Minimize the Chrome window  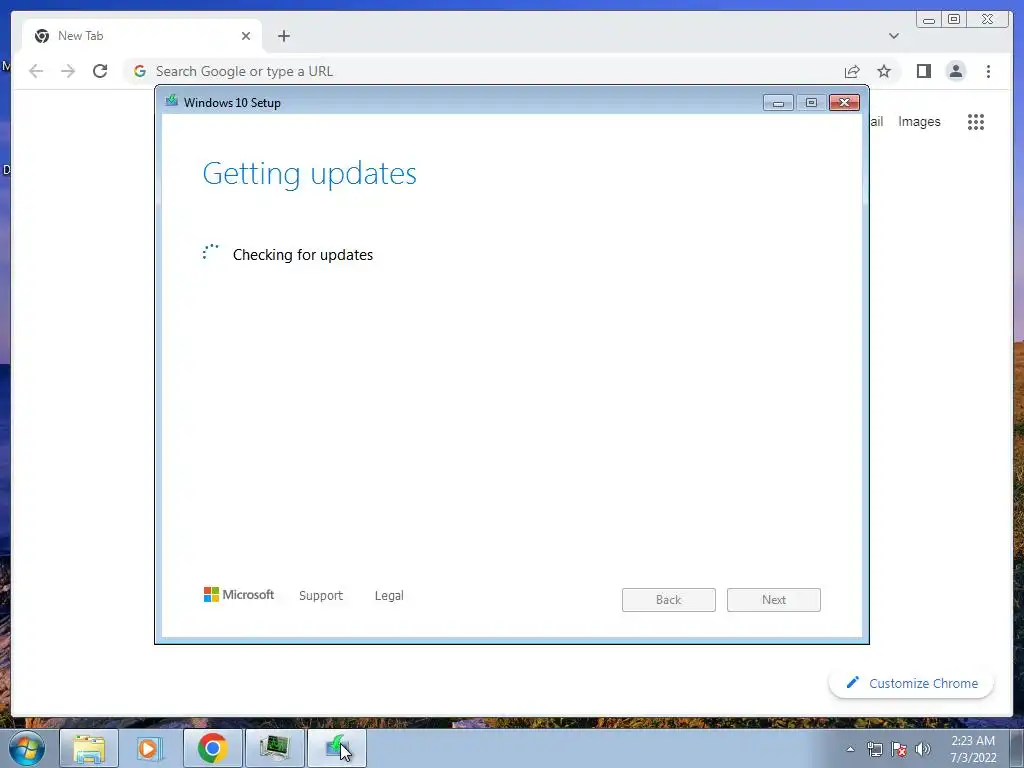929,20
